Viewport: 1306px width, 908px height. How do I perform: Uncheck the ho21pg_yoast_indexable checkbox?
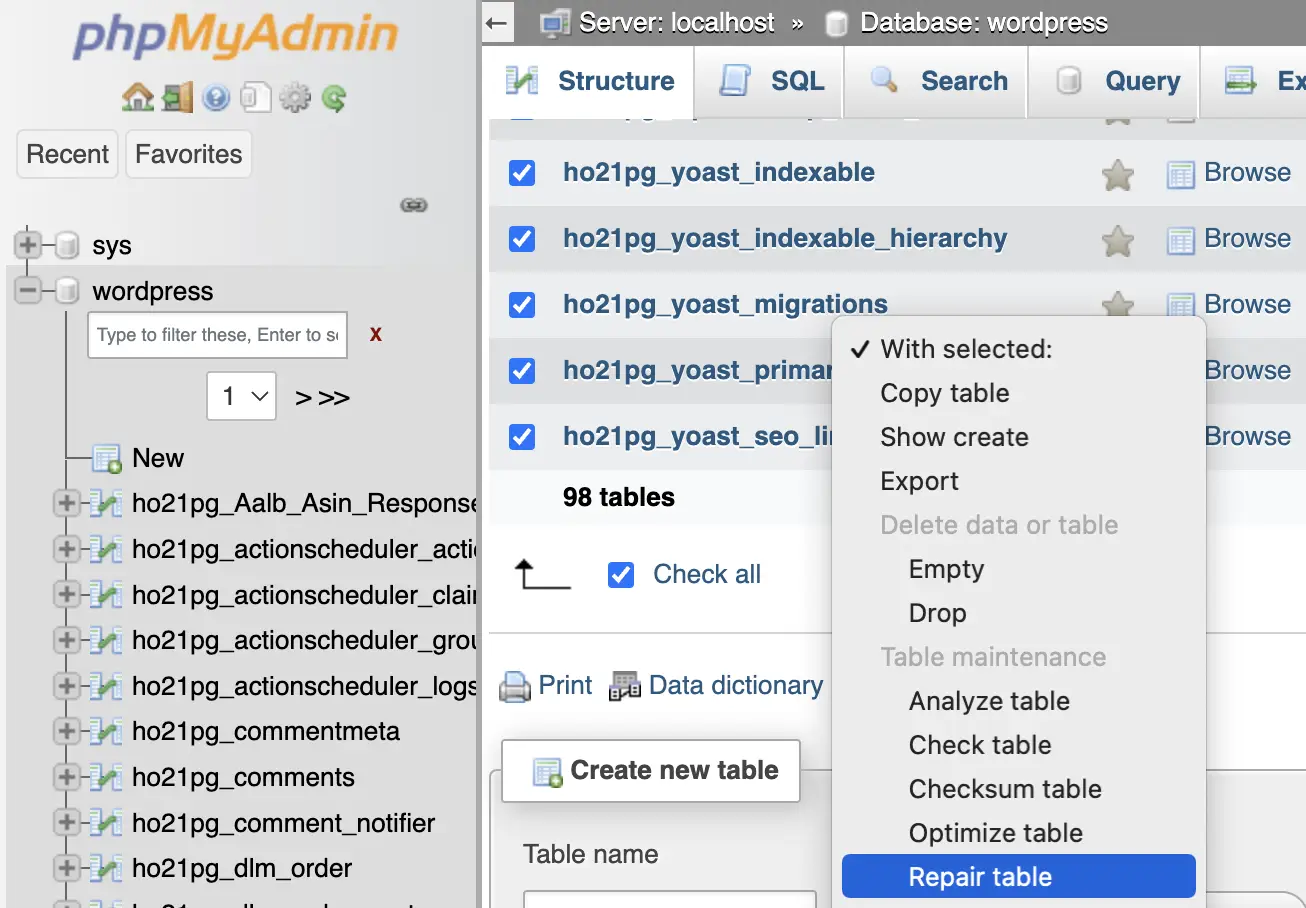pyautogui.click(x=522, y=173)
